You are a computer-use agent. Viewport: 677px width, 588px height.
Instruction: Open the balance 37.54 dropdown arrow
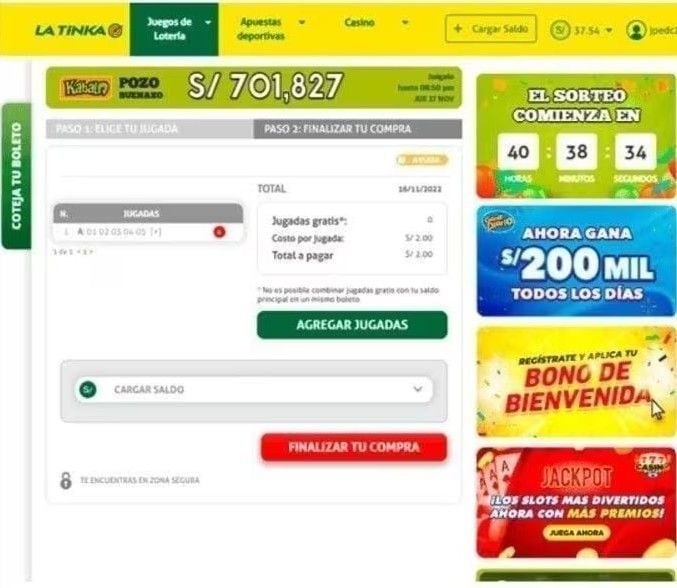[609, 30]
